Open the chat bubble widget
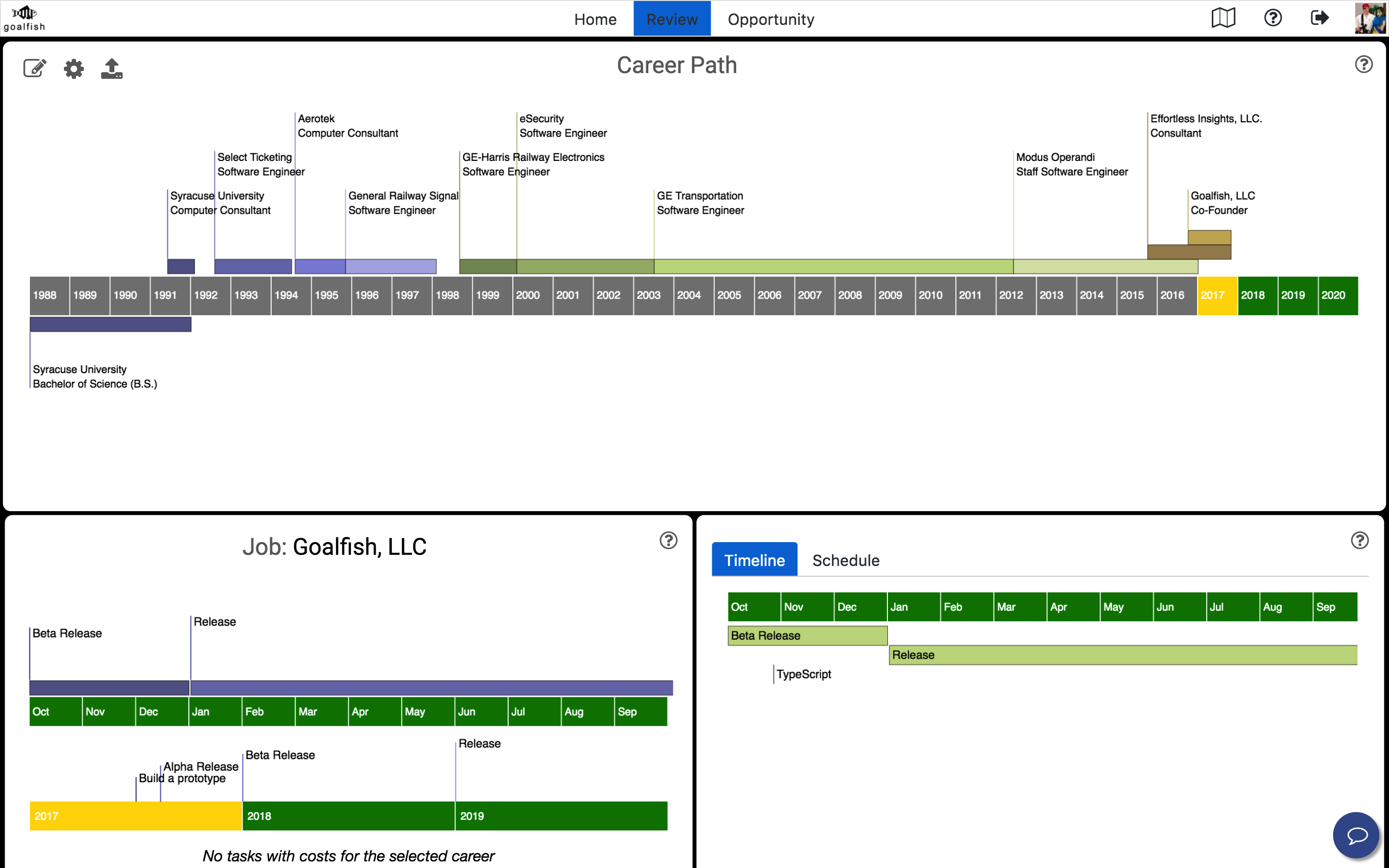1389x868 pixels. point(1355,834)
